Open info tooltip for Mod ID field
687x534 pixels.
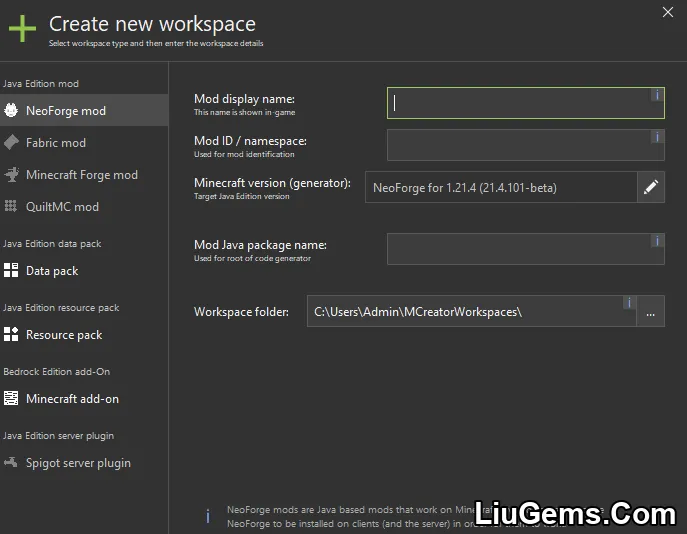click(657, 137)
